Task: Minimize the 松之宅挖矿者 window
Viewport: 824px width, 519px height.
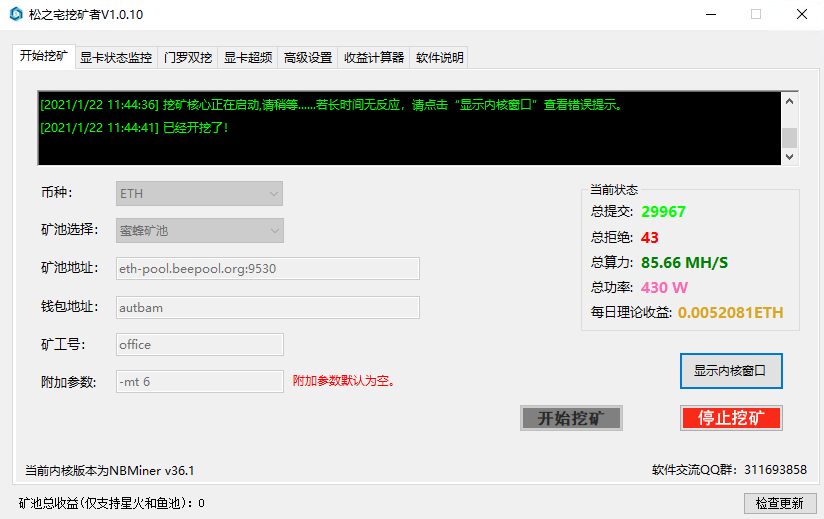Action: point(711,14)
